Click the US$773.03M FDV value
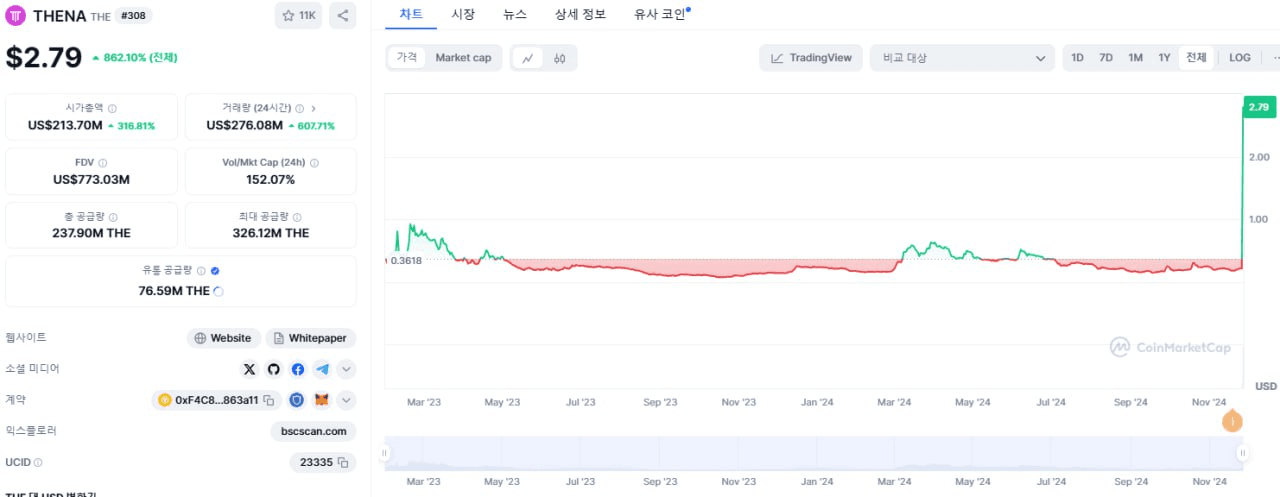This screenshot has width=1280, height=497. click(x=92, y=180)
